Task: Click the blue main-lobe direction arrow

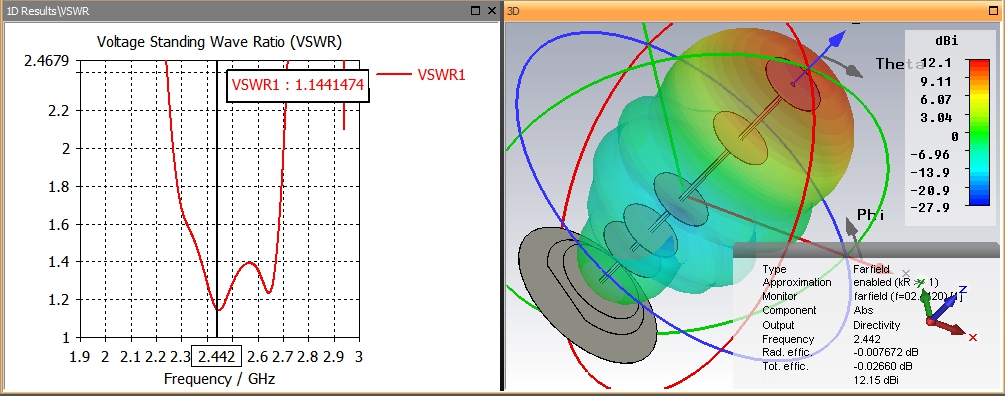Action: click(x=819, y=58)
